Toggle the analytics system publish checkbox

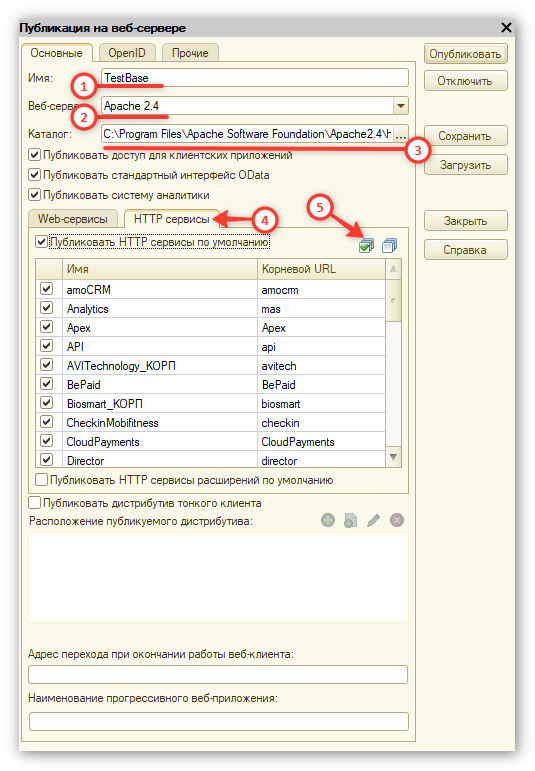click(34, 195)
